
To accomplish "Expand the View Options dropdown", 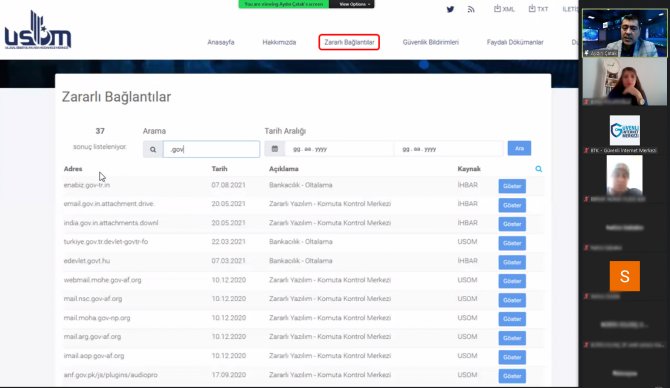I will 352,4.
